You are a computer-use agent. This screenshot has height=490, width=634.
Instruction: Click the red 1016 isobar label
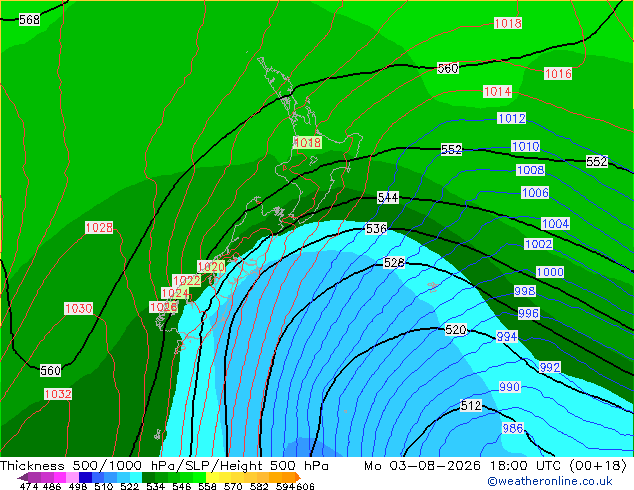558,74
